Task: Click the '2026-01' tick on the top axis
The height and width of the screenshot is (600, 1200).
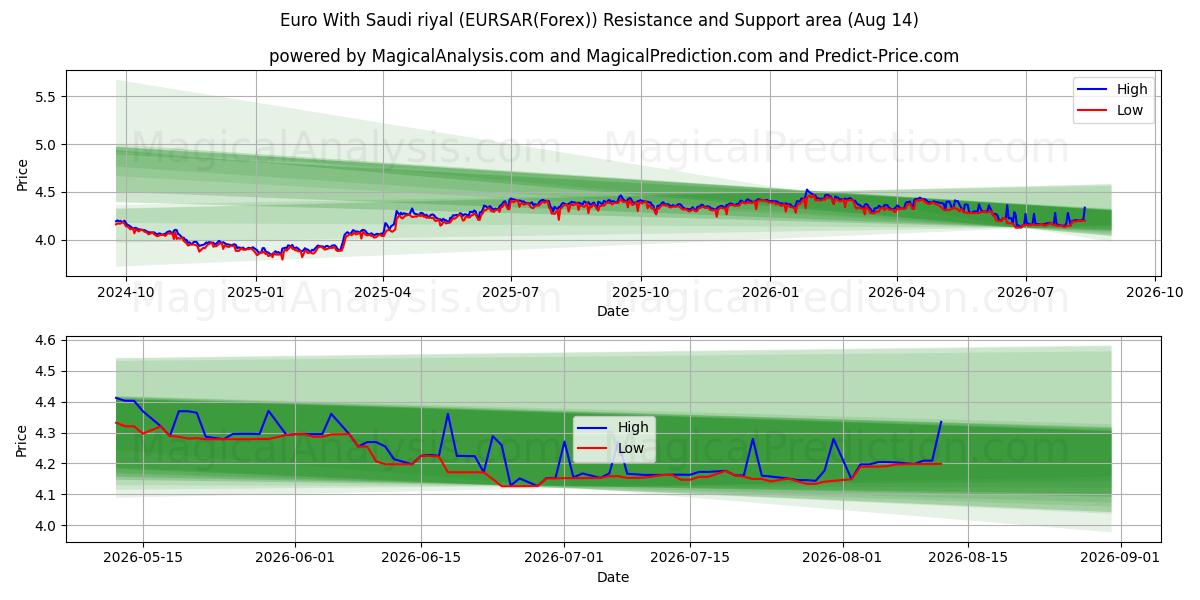Action: pyautogui.click(x=770, y=291)
